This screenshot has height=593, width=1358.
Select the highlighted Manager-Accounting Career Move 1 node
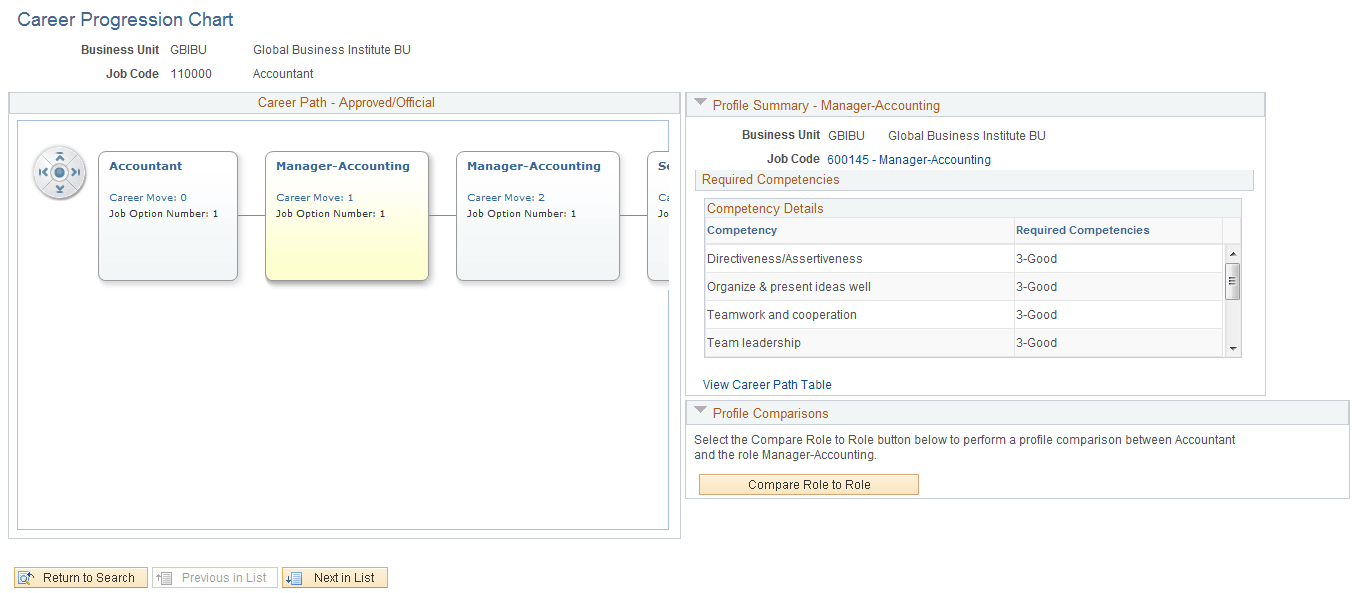click(347, 216)
